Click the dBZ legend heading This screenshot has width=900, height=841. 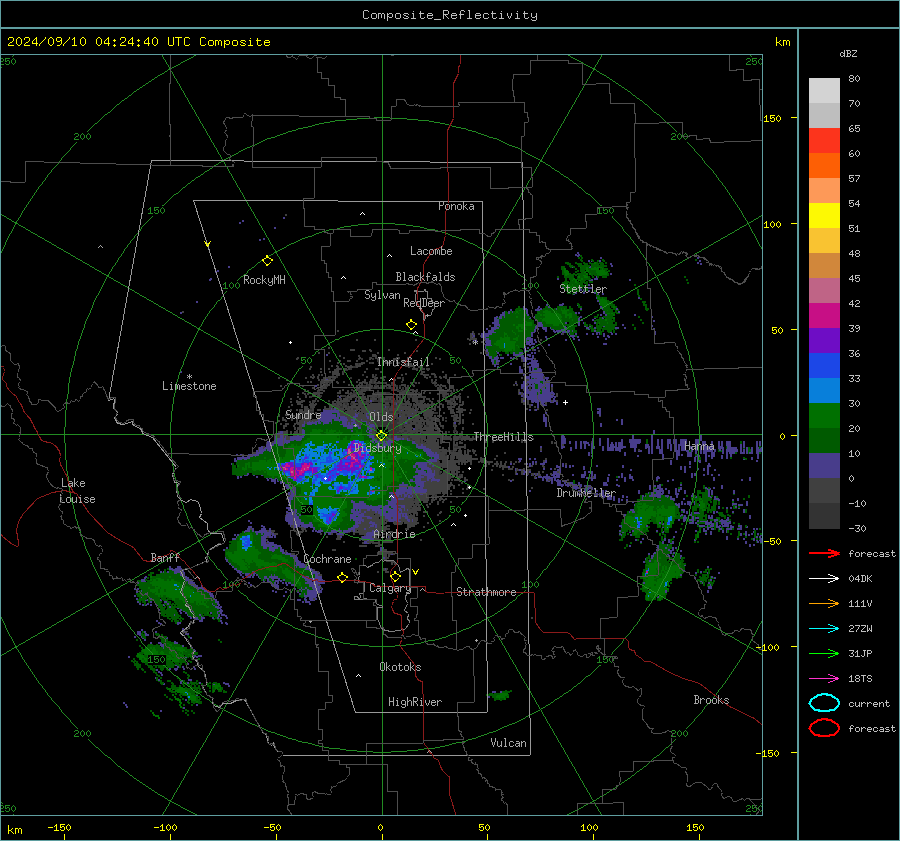[848, 53]
